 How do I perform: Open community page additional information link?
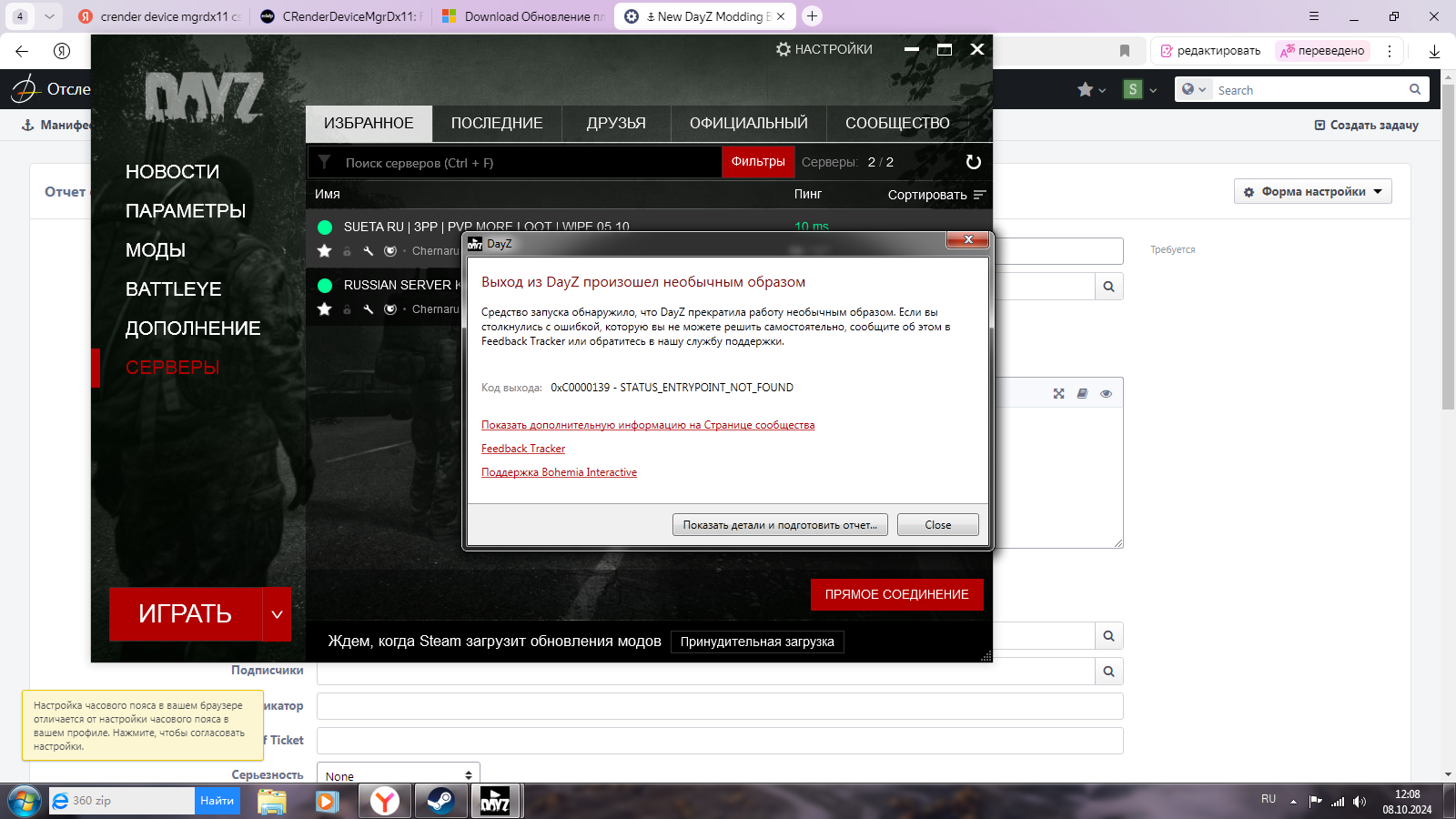point(648,425)
